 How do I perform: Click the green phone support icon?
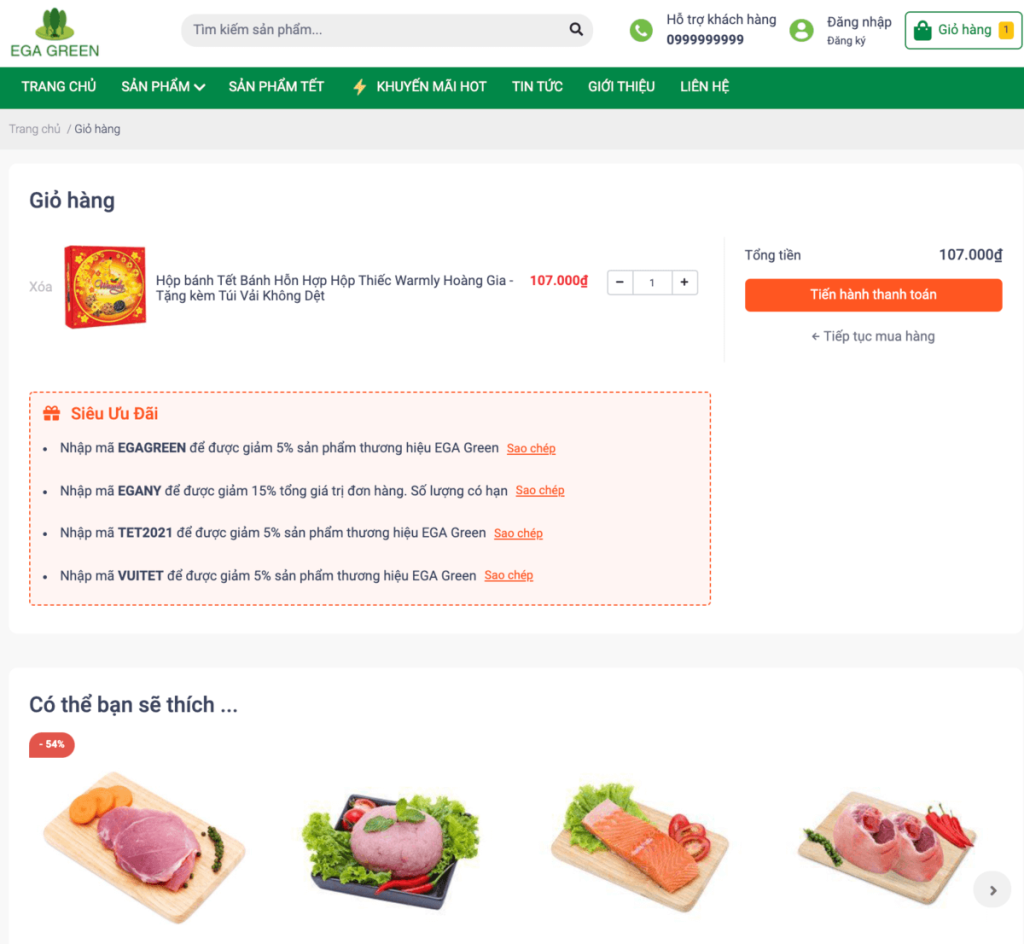tap(641, 30)
